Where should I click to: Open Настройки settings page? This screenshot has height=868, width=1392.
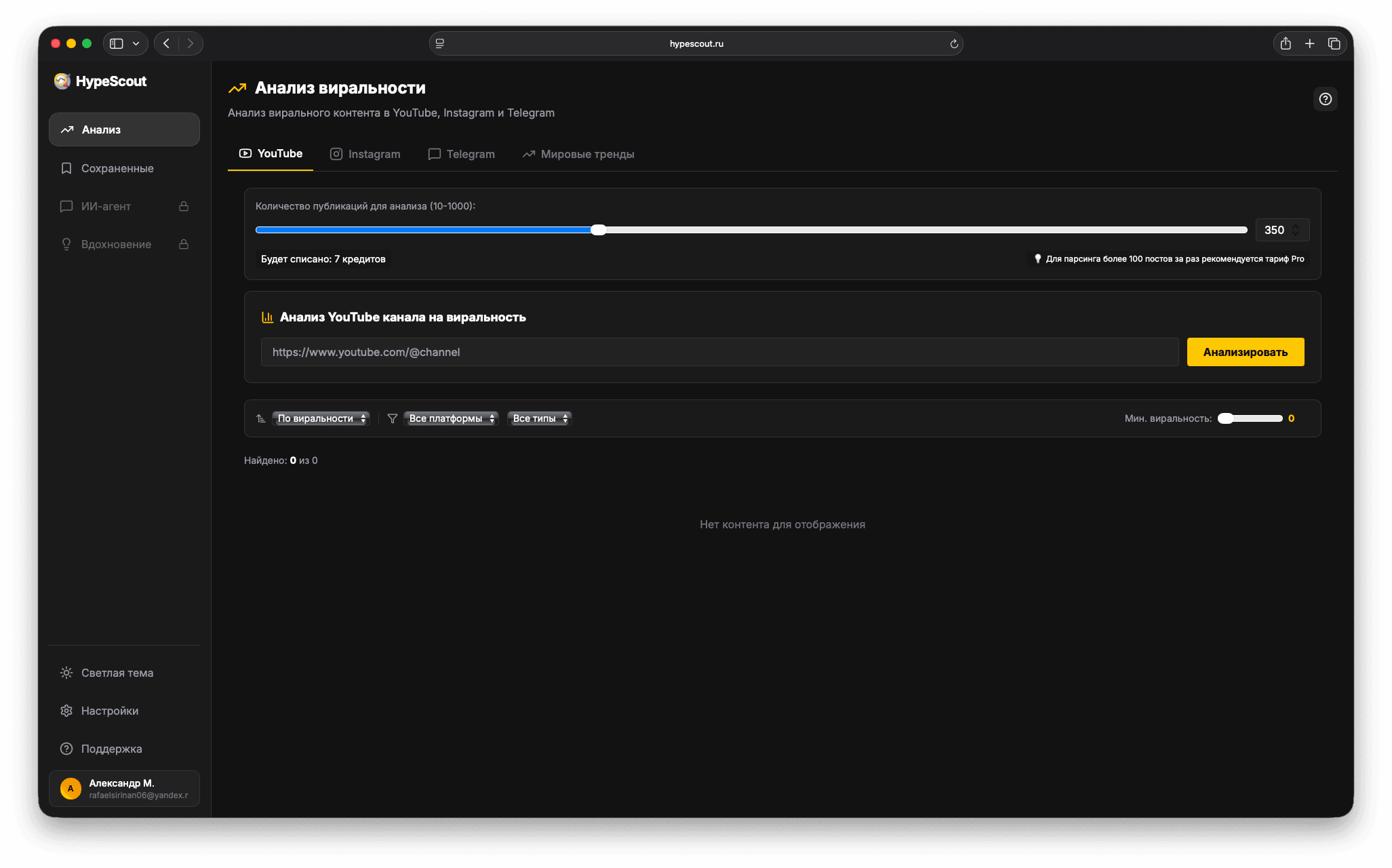tap(124, 711)
